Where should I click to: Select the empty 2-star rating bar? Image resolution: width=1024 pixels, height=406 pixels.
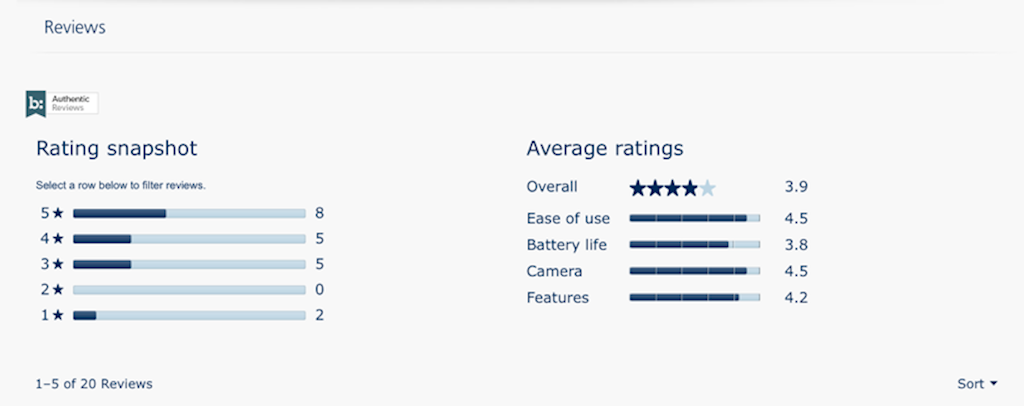tap(189, 290)
